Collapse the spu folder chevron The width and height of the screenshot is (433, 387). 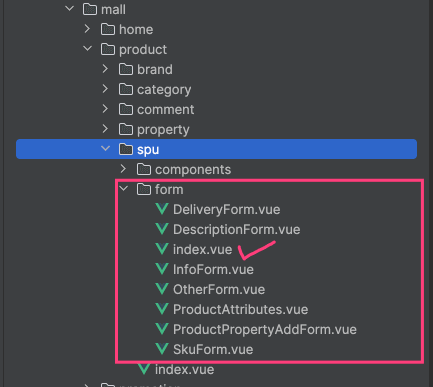point(106,149)
